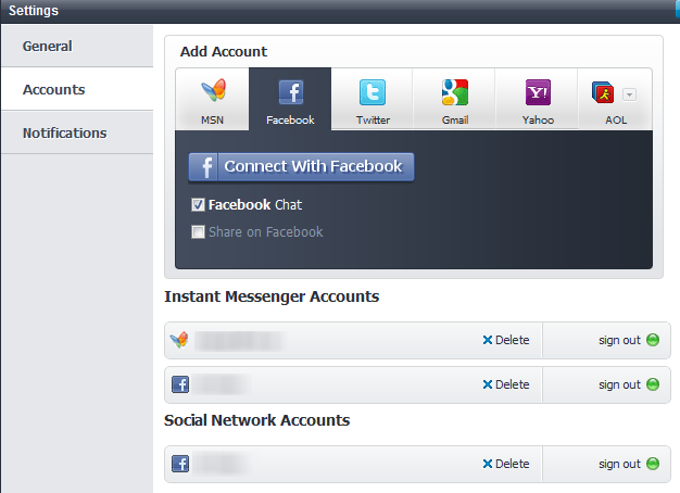Click Facebook icon under Social Network Accounts
The width and height of the screenshot is (680, 493).
180,464
